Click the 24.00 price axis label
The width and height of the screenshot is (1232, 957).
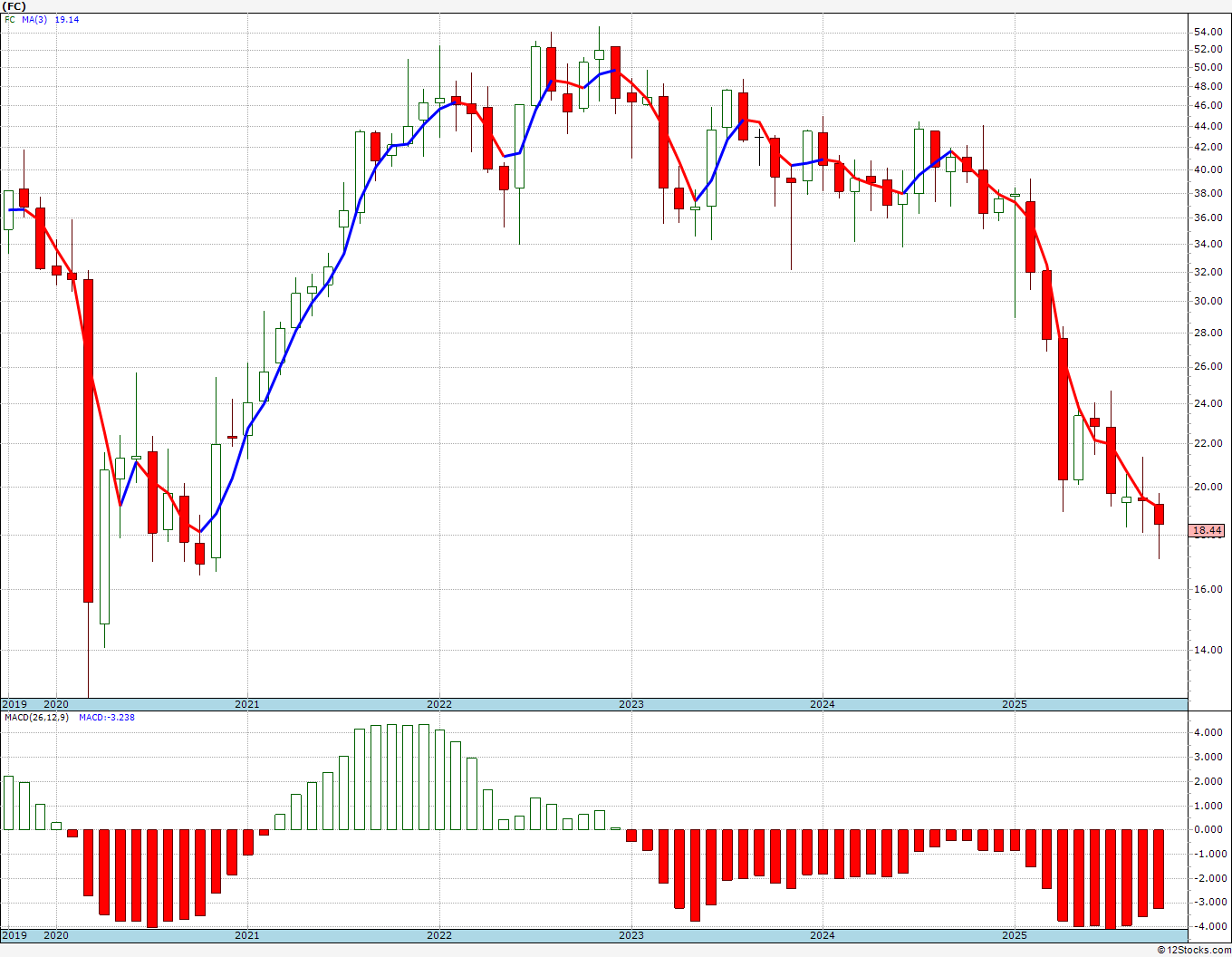(x=1208, y=404)
